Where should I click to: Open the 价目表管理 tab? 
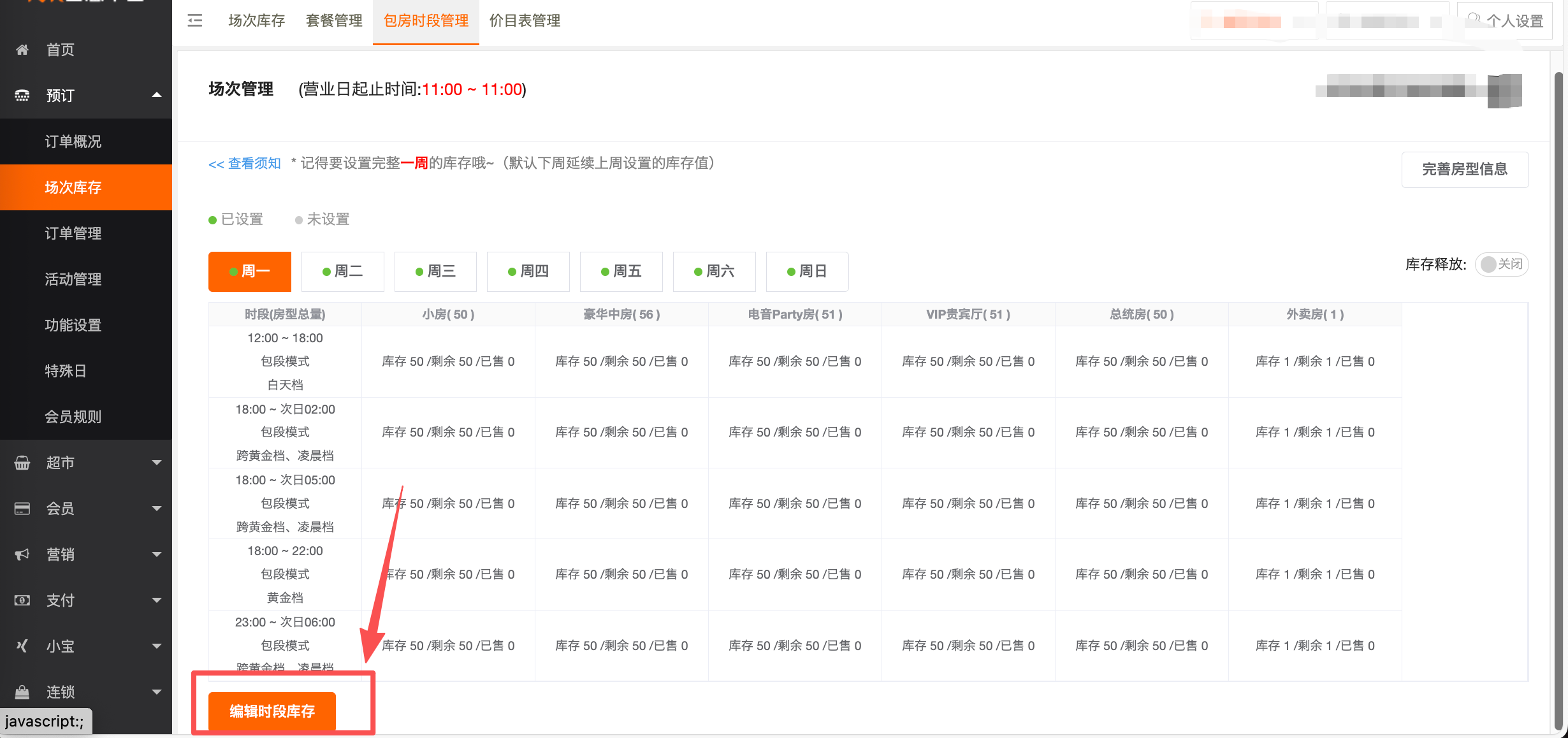525,21
